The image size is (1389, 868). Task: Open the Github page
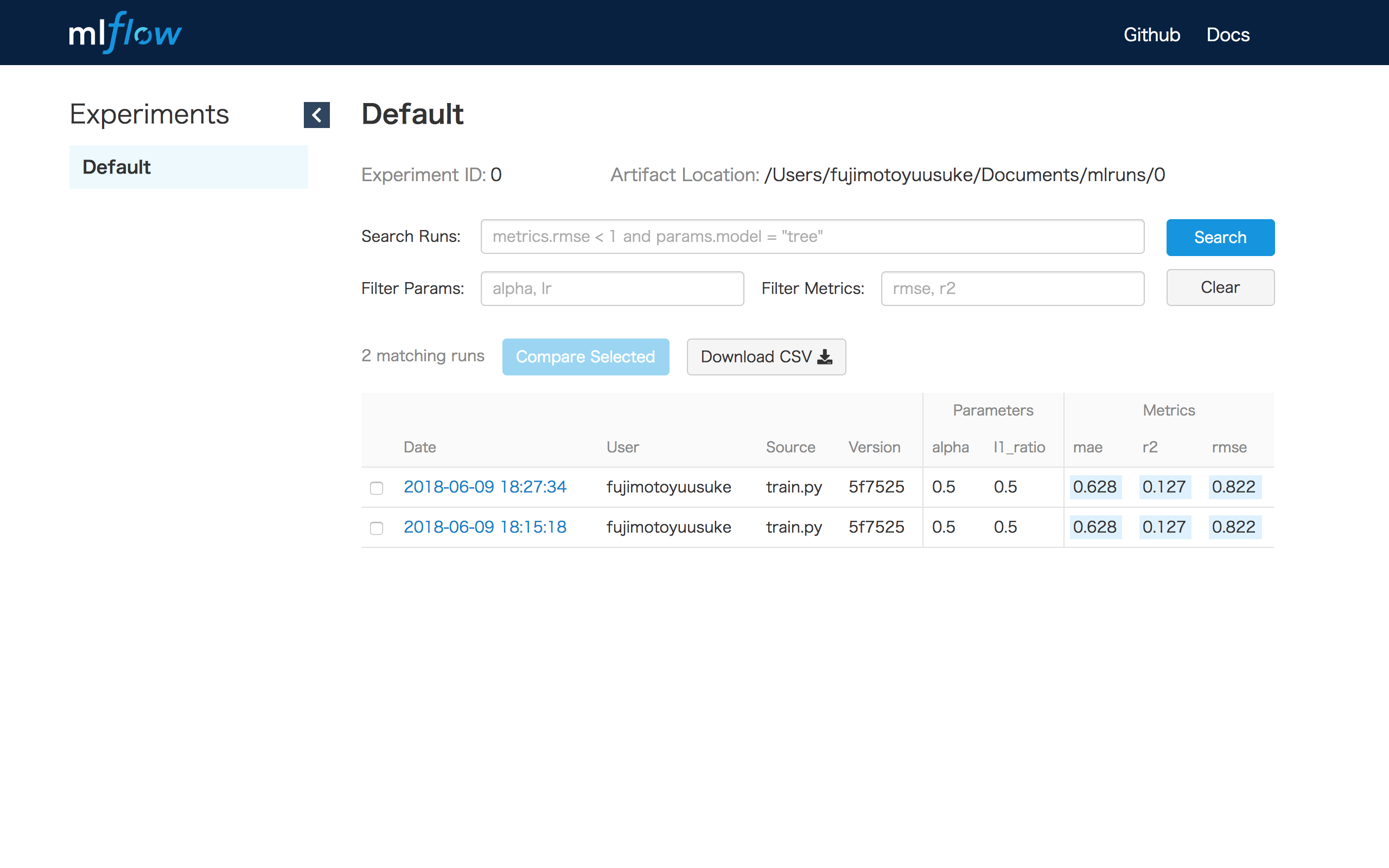coord(1151,34)
